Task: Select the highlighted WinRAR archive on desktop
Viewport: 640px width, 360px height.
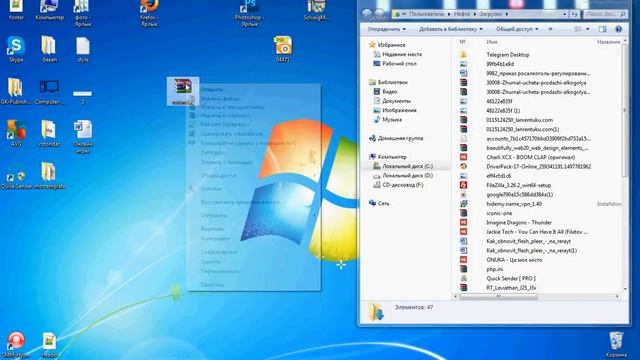Action: (183, 91)
